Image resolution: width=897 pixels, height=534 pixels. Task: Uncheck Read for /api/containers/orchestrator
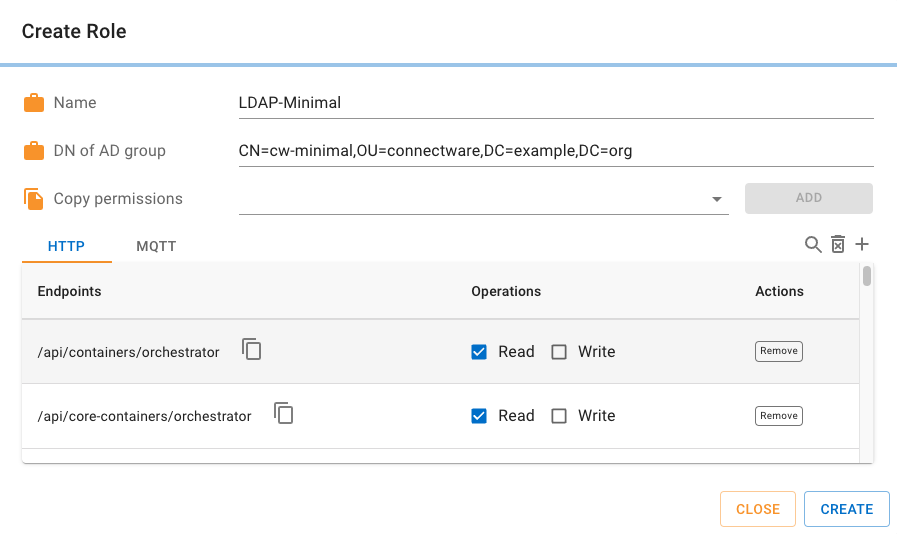(479, 352)
